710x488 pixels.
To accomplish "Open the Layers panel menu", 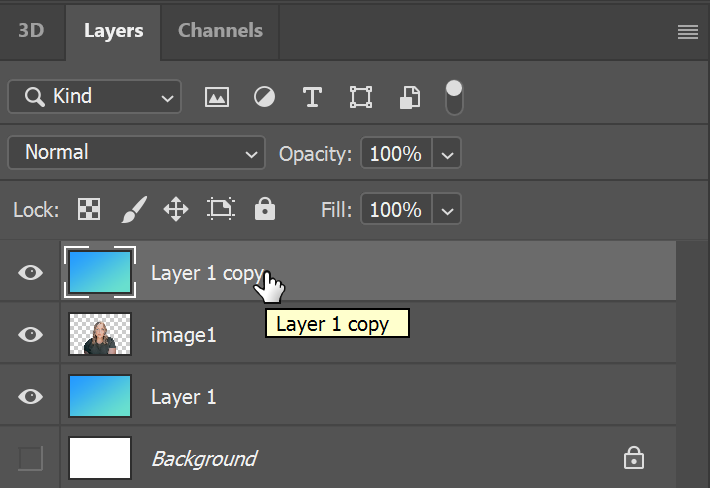I will pyautogui.click(x=687, y=32).
